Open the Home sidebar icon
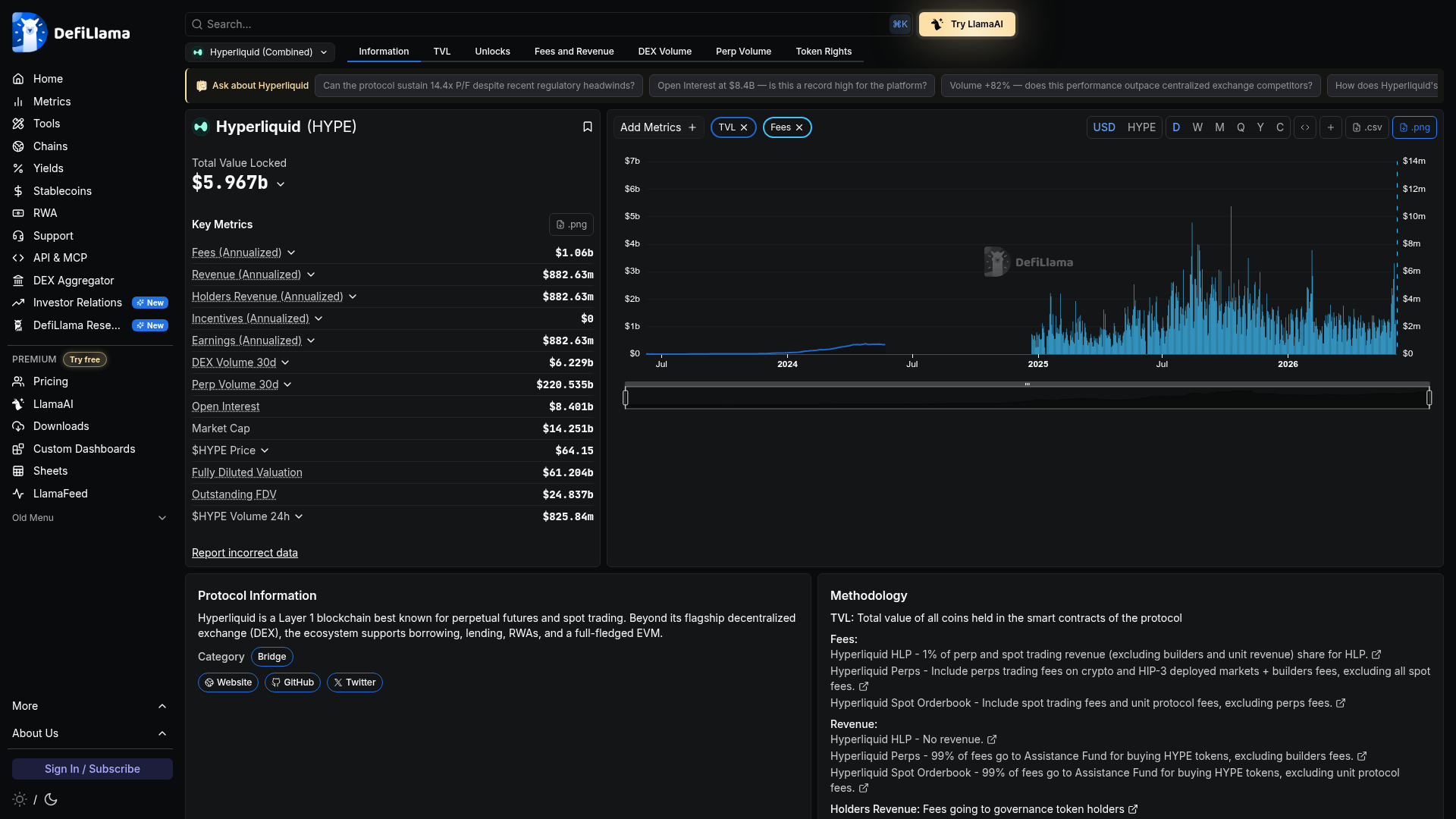 coord(18,79)
